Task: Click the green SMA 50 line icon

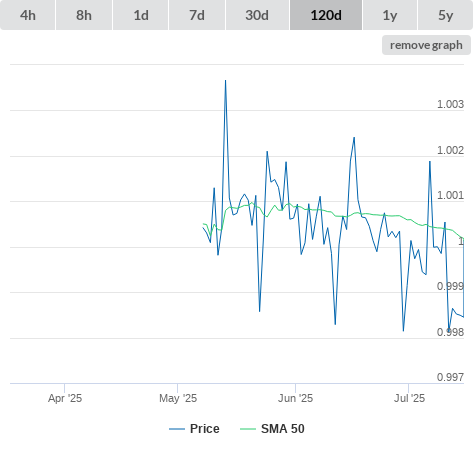Action: pos(248,429)
